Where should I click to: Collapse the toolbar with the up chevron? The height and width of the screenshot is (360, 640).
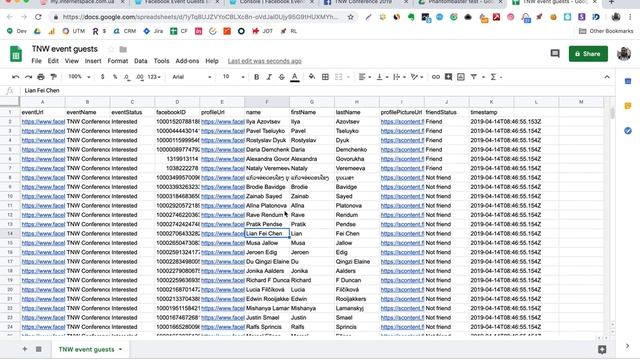coord(607,77)
